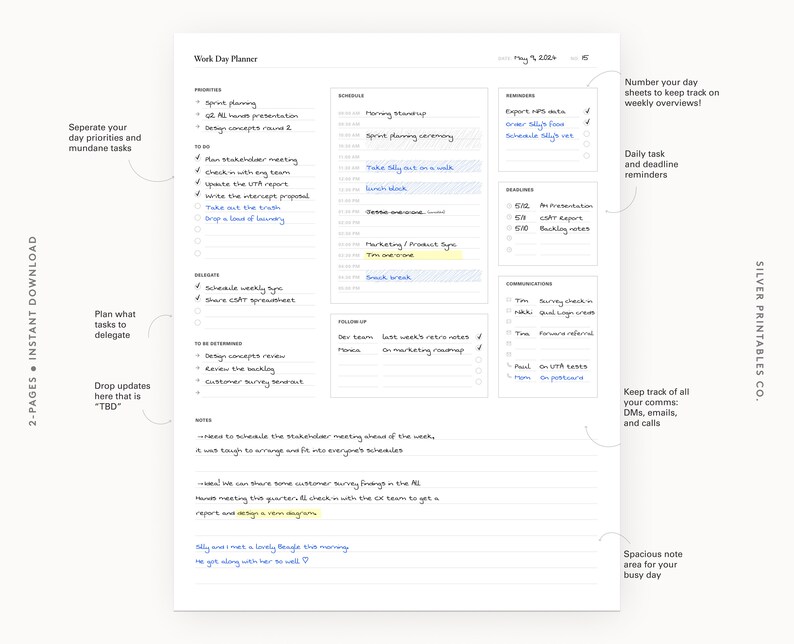Click the phone icon beside Paul
This screenshot has width=794, height=644.
click(509, 366)
